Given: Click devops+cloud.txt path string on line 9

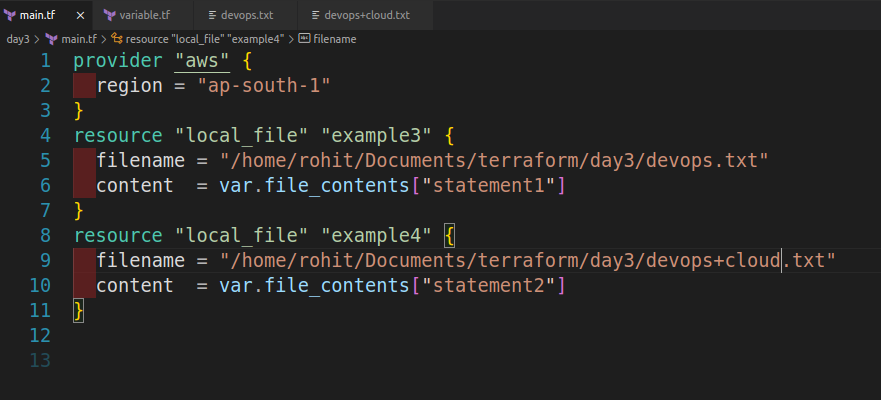Looking at the screenshot, I should pyautogui.click(x=528, y=261).
